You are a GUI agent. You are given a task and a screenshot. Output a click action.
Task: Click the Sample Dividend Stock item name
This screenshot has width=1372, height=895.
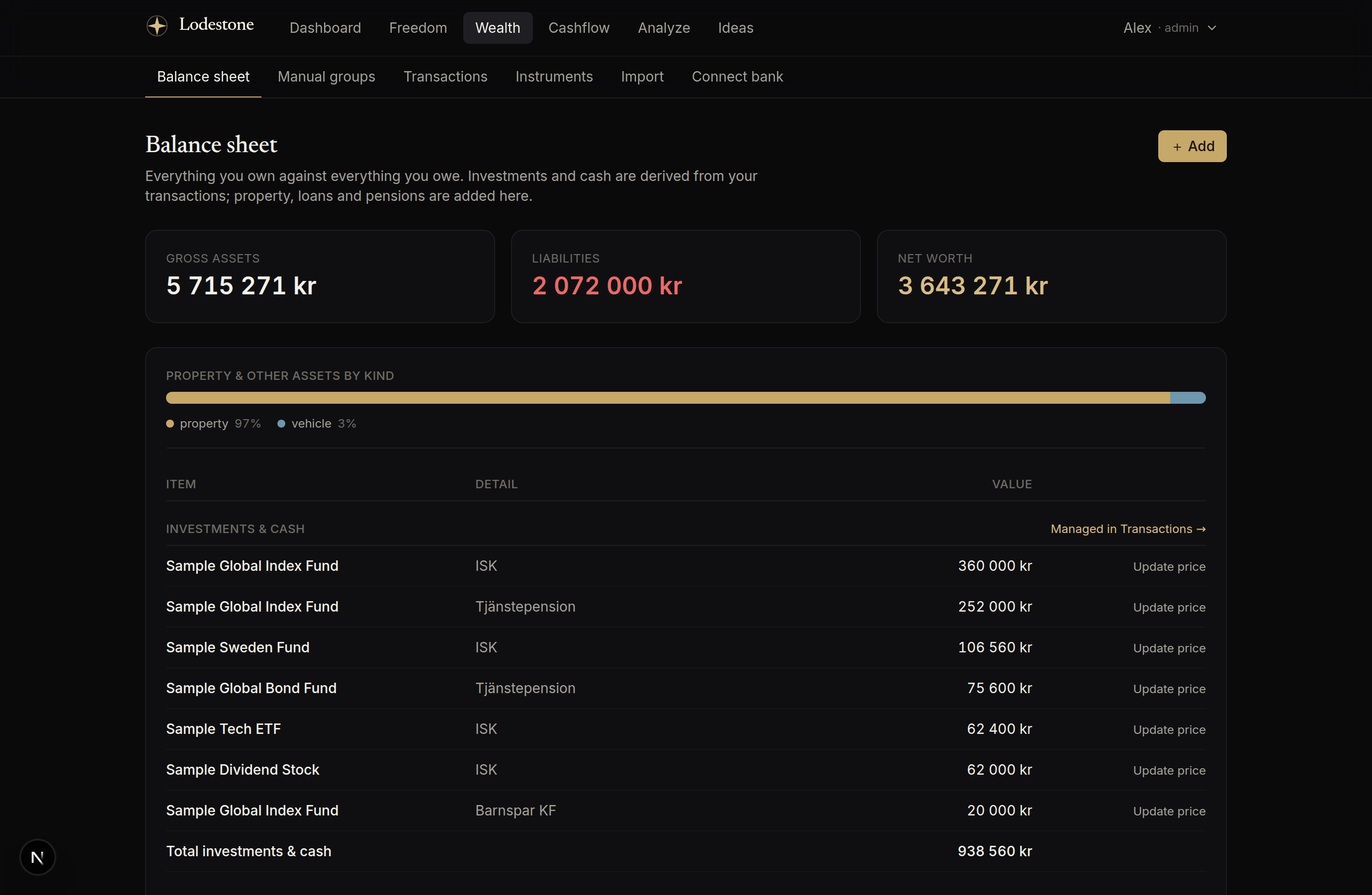coord(243,770)
